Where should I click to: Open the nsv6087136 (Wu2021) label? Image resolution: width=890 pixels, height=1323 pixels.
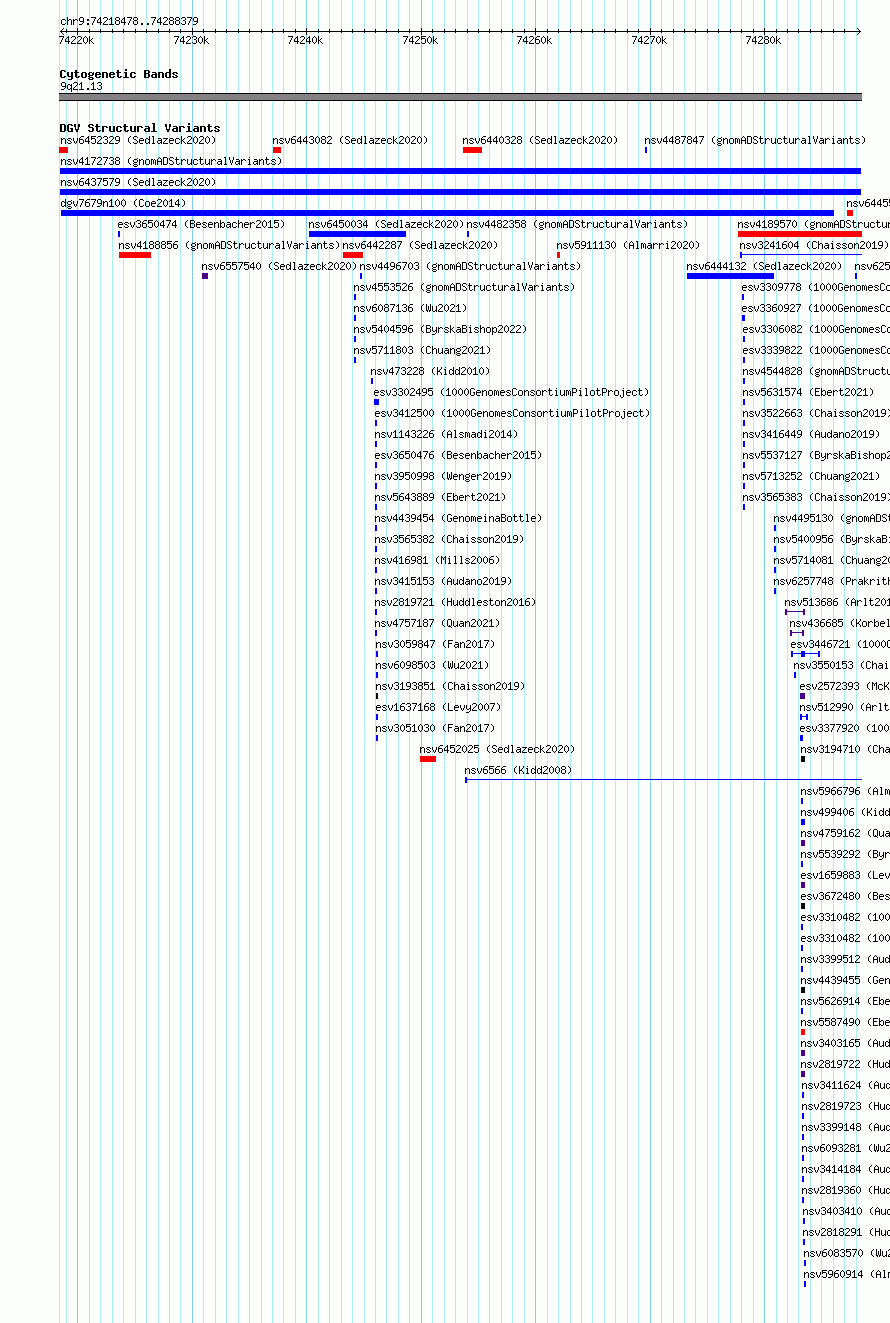[410, 308]
